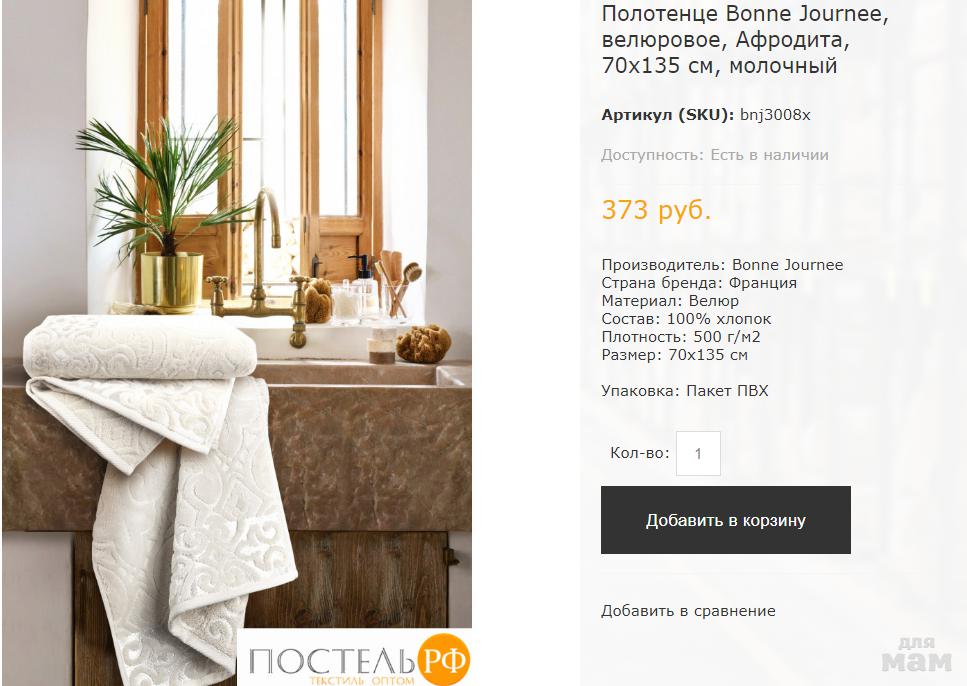Click the Артикул (SKU) label
The height and width of the screenshot is (686, 967).
tap(668, 115)
